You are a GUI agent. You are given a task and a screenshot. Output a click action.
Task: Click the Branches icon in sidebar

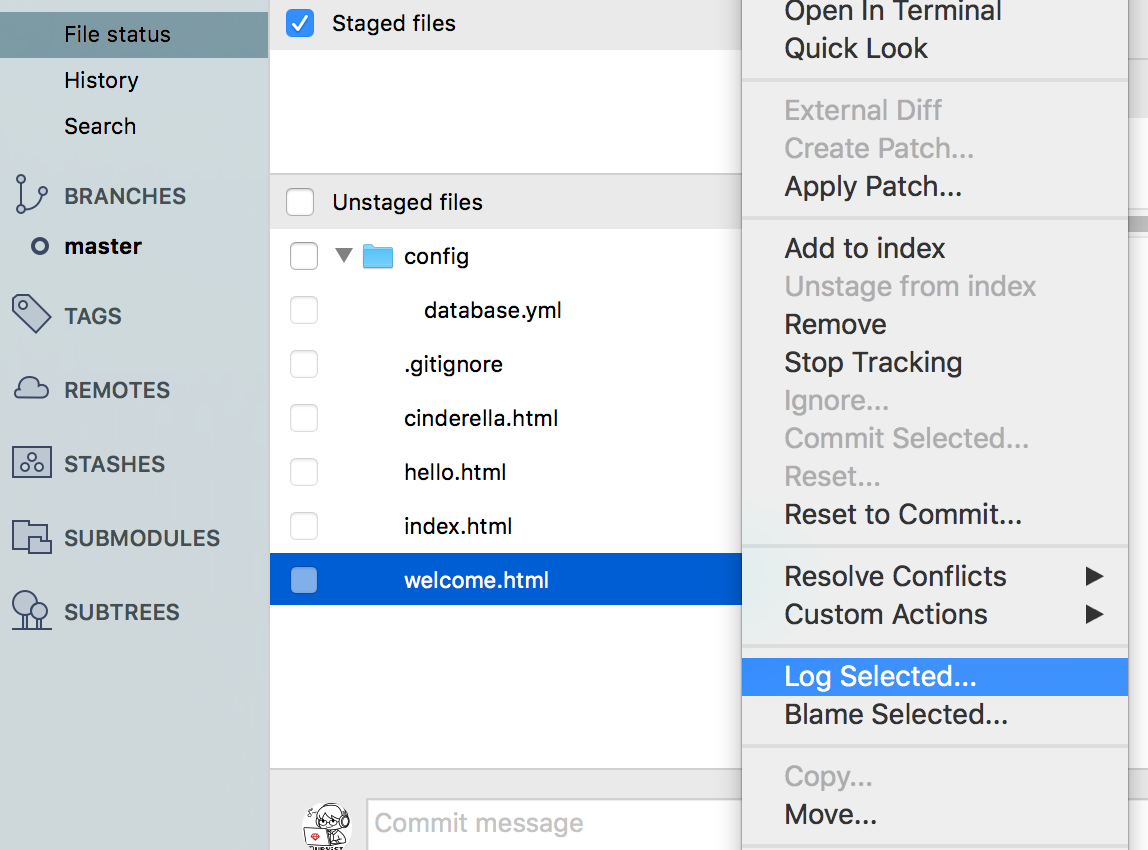point(32,195)
